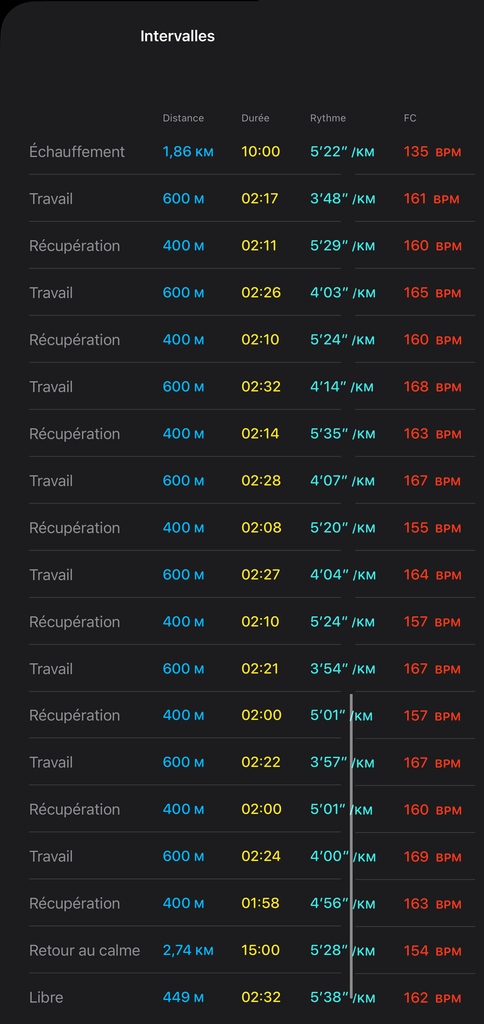Image resolution: width=484 pixels, height=1024 pixels.
Task: Click the 15:00 duration value
Action: (261, 950)
